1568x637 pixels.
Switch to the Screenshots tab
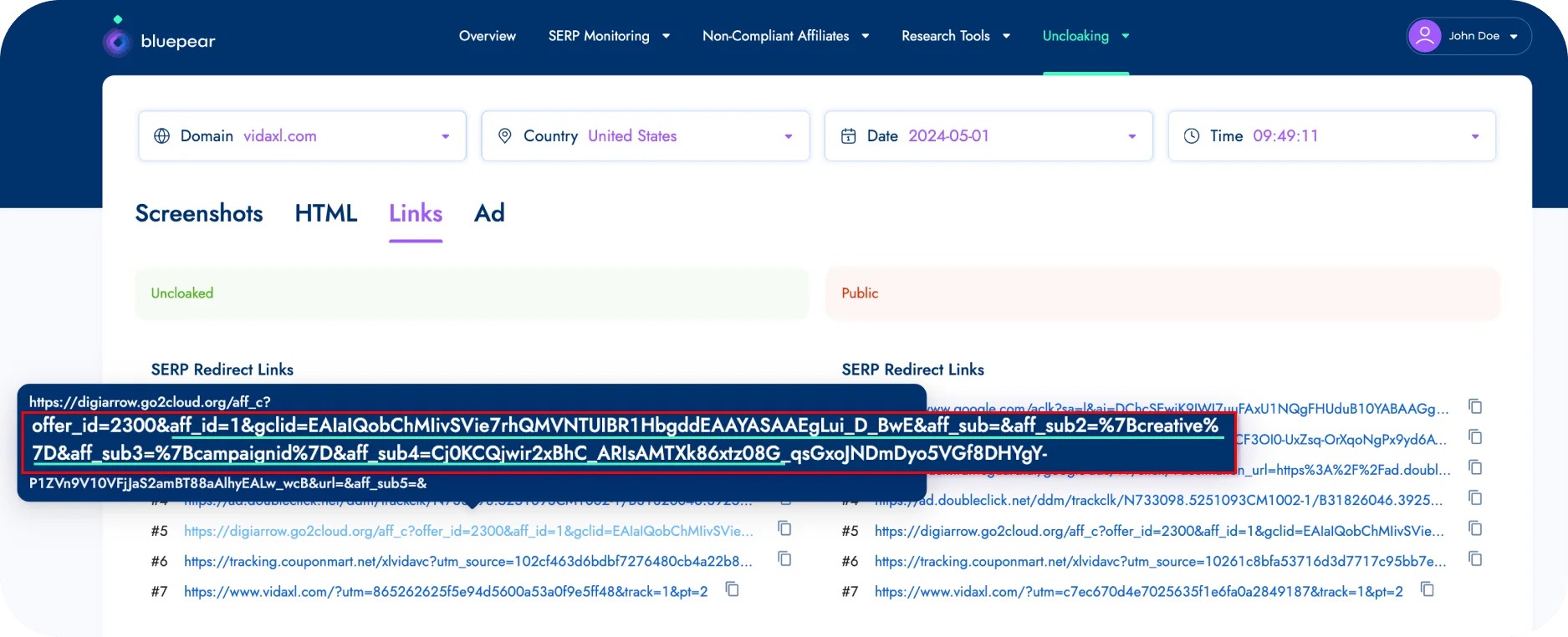[199, 213]
